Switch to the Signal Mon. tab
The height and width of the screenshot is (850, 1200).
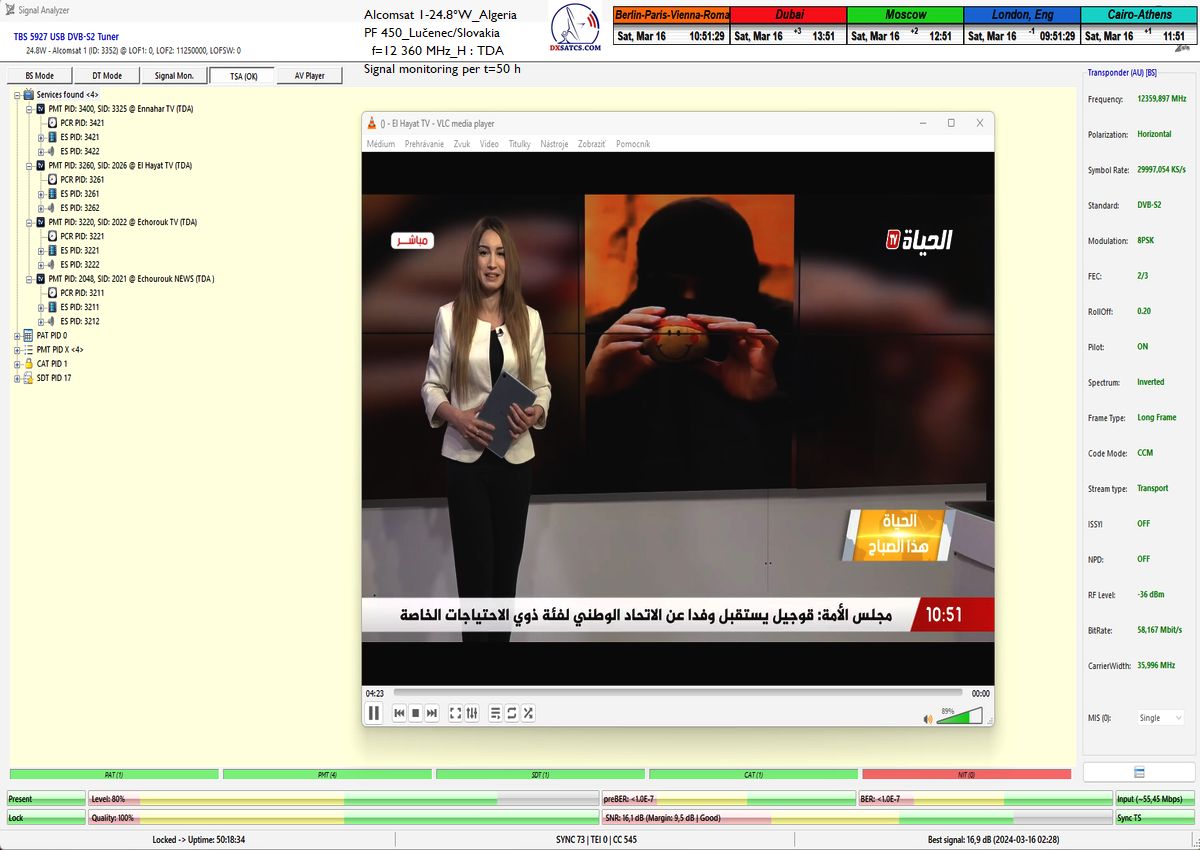click(174, 76)
